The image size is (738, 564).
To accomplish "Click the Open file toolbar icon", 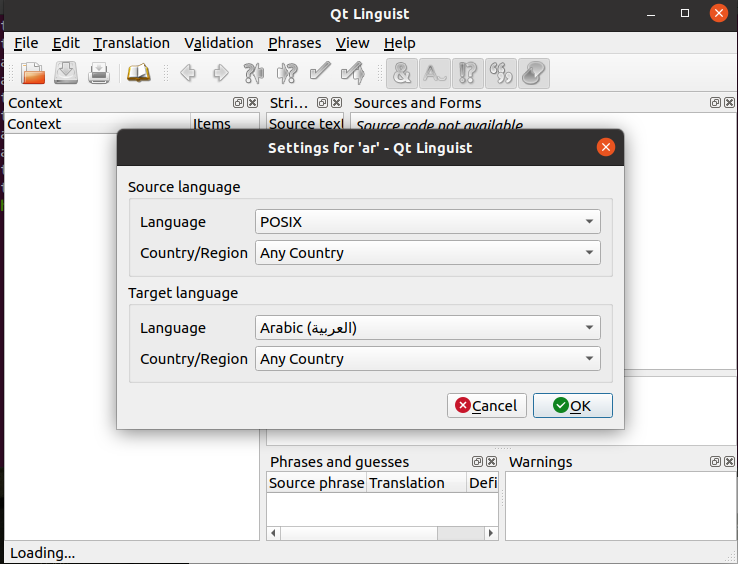I will tap(33, 73).
